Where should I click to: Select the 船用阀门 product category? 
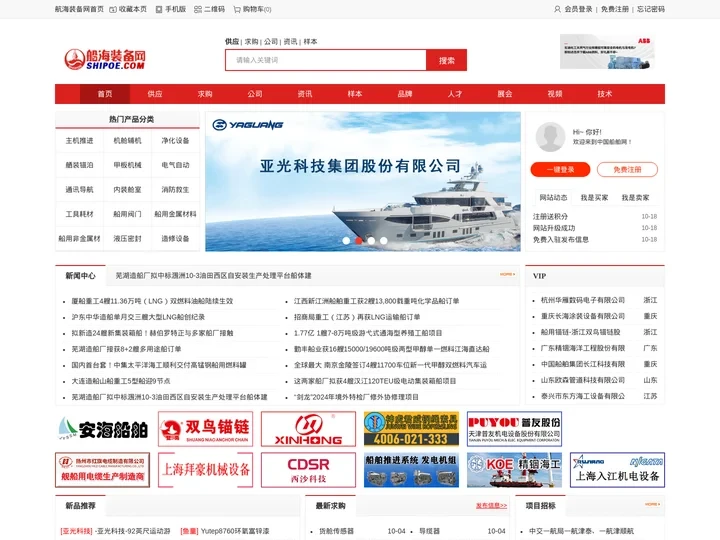click(127, 214)
